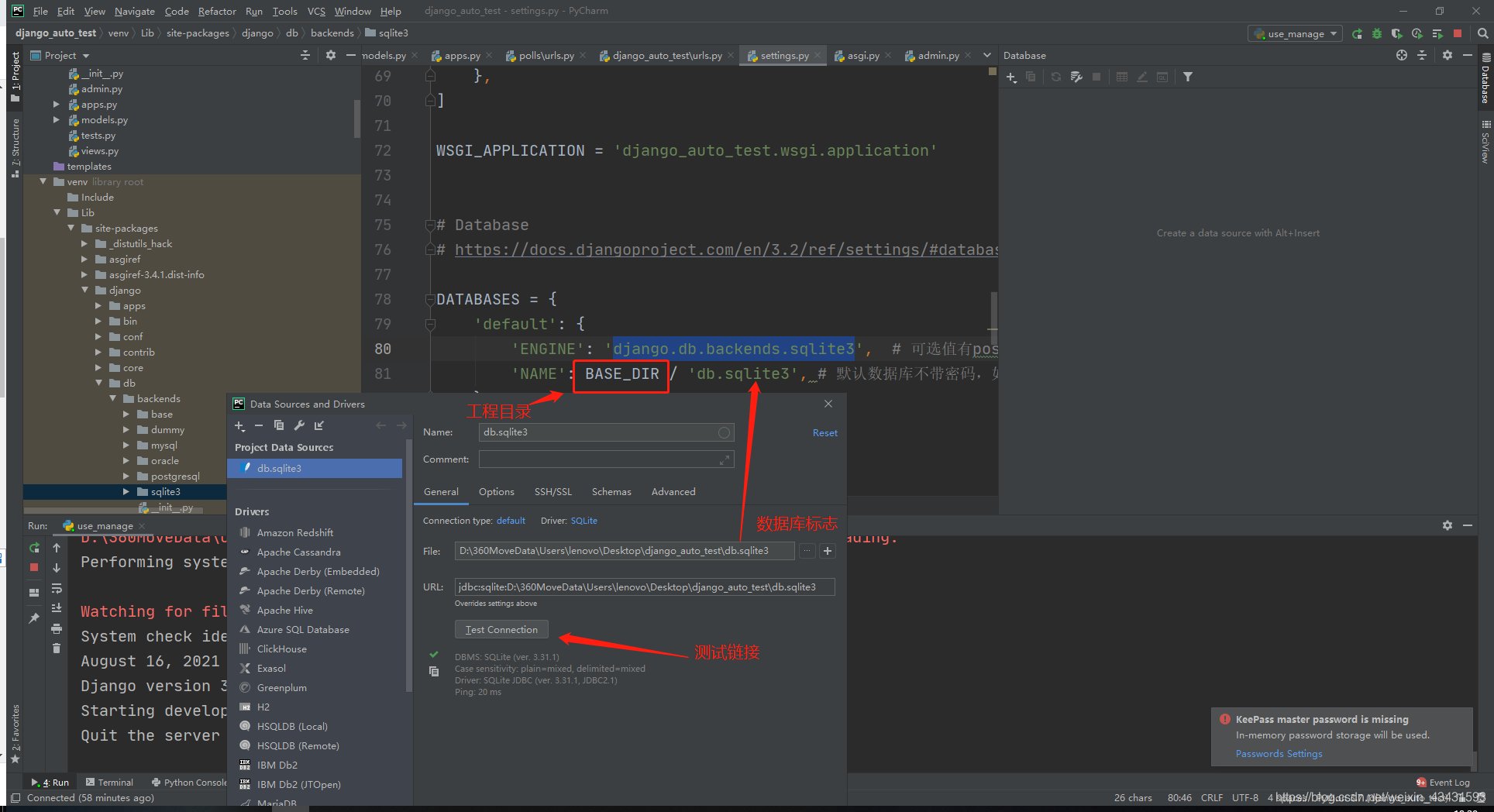Stop the running process in main toolbar
Image resolution: width=1494 pixels, height=812 pixels.
pos(1458,34)
